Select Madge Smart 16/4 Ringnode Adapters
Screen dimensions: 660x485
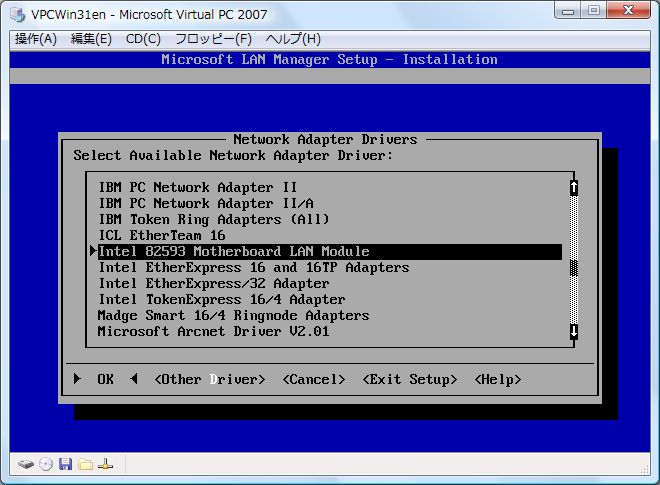(x=330, y=315)
